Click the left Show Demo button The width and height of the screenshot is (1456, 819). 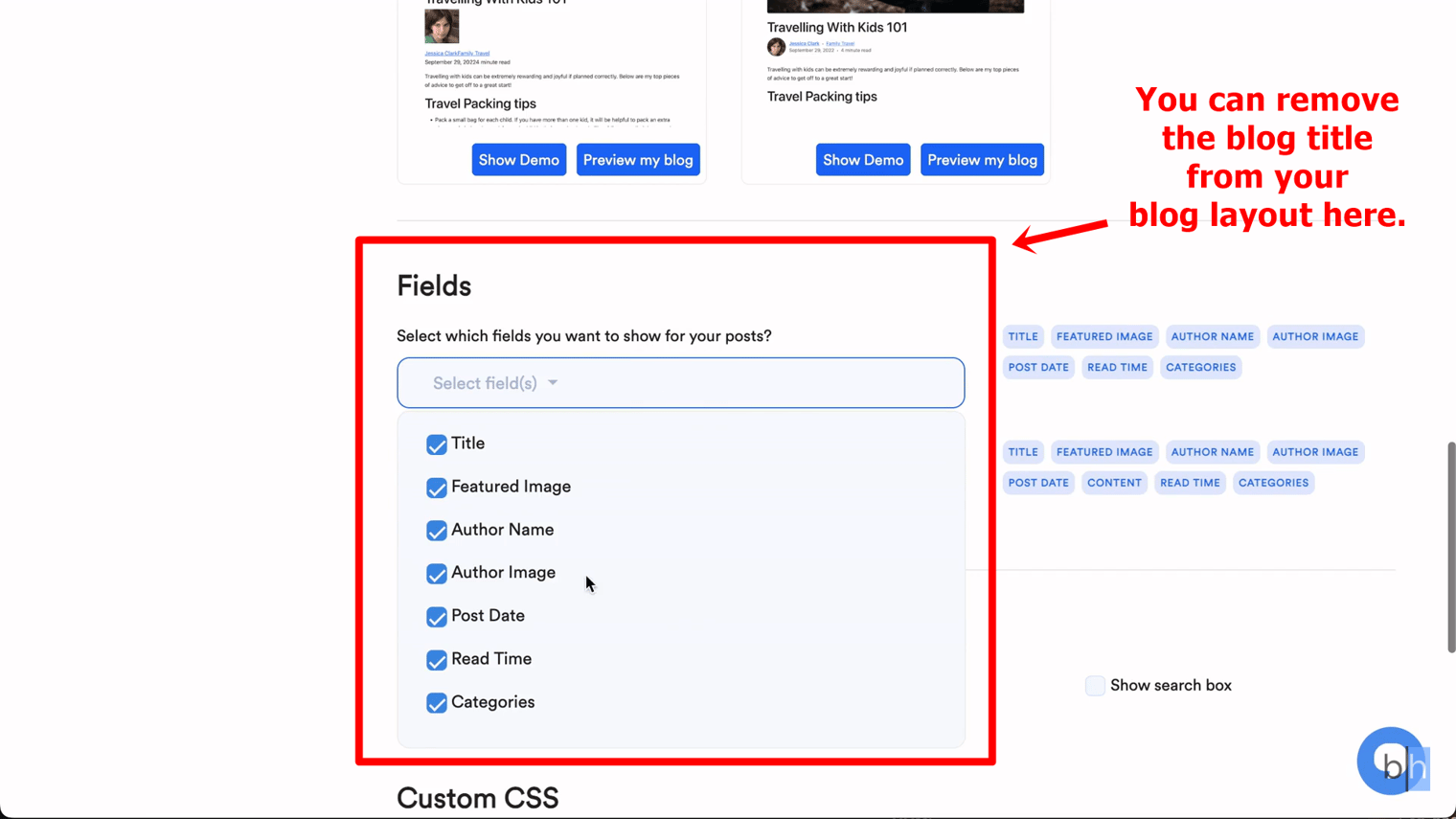pyautogui.click(x=518, y=160)
